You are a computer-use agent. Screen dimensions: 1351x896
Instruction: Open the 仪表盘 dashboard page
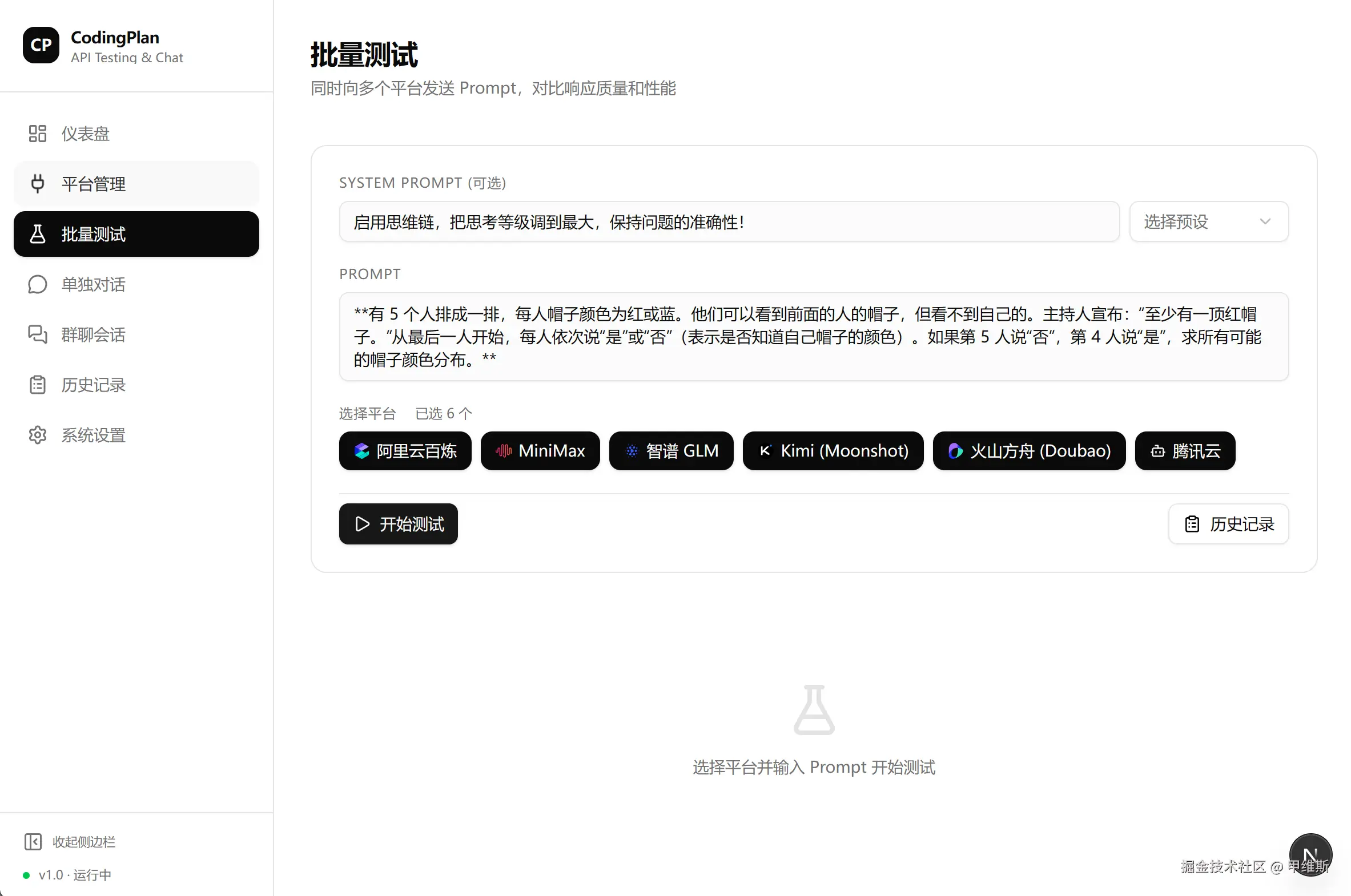pyautogui.click(x=86, y=134)
